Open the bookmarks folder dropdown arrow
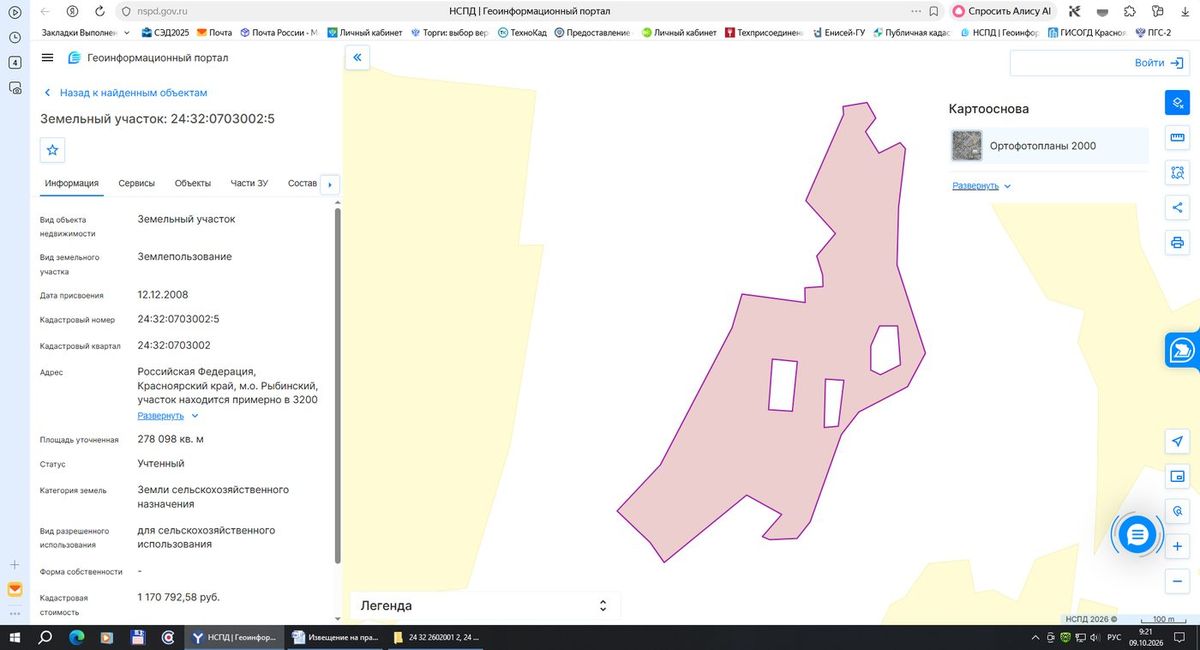Viewport: 1200px width, 650px height. click(x=127, y=33)
